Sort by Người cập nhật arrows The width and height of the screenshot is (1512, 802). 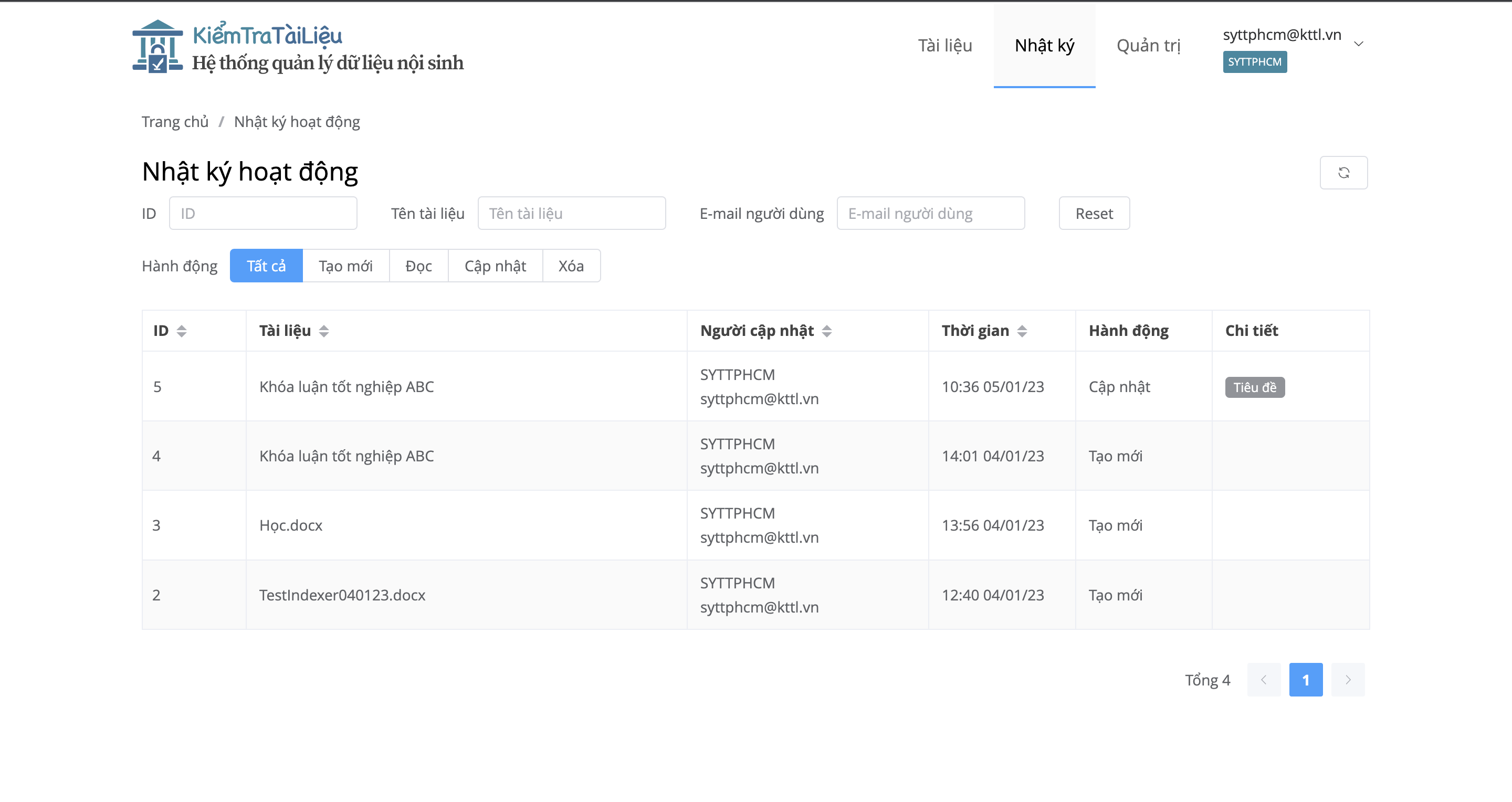(826, 331)
